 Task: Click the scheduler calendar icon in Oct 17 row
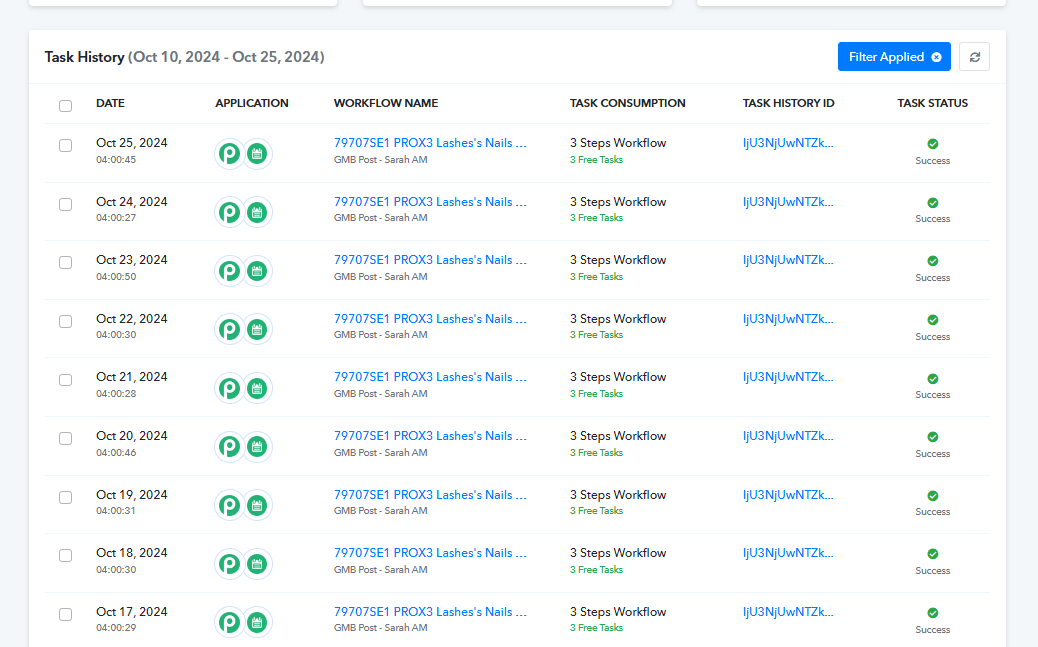click(x=257, y=622)
